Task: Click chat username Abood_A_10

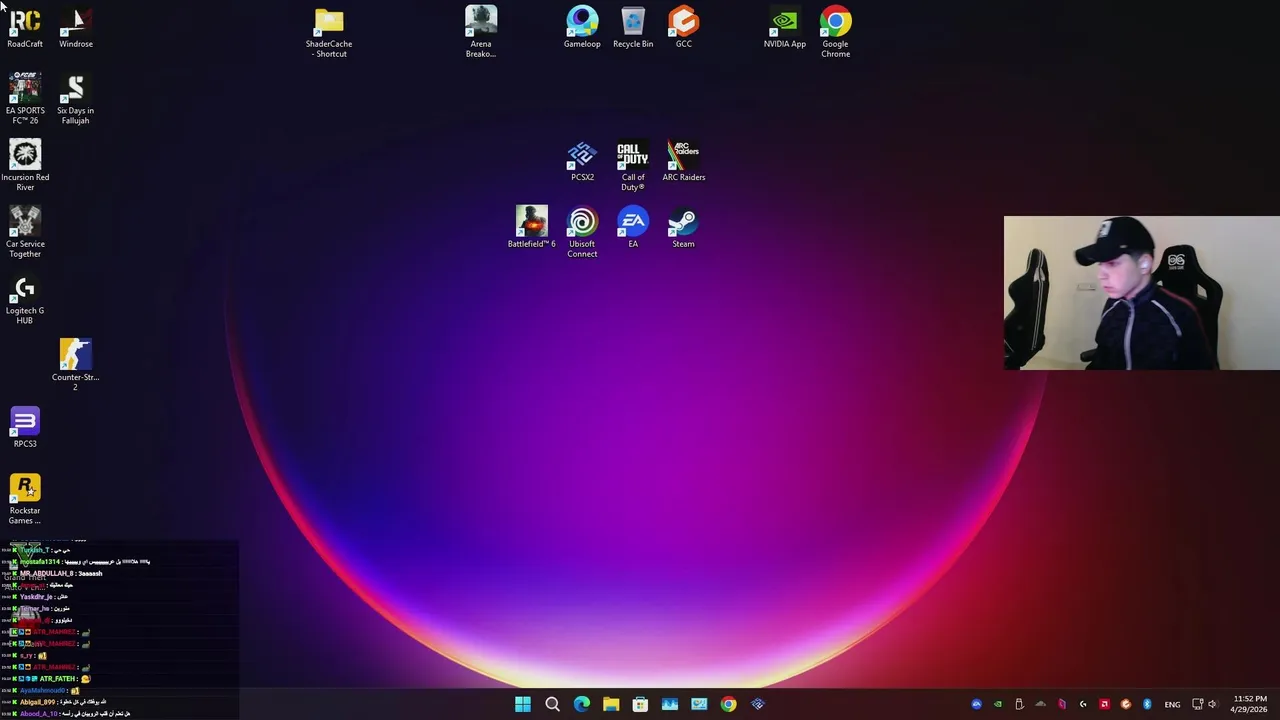Action: point(39,714)
